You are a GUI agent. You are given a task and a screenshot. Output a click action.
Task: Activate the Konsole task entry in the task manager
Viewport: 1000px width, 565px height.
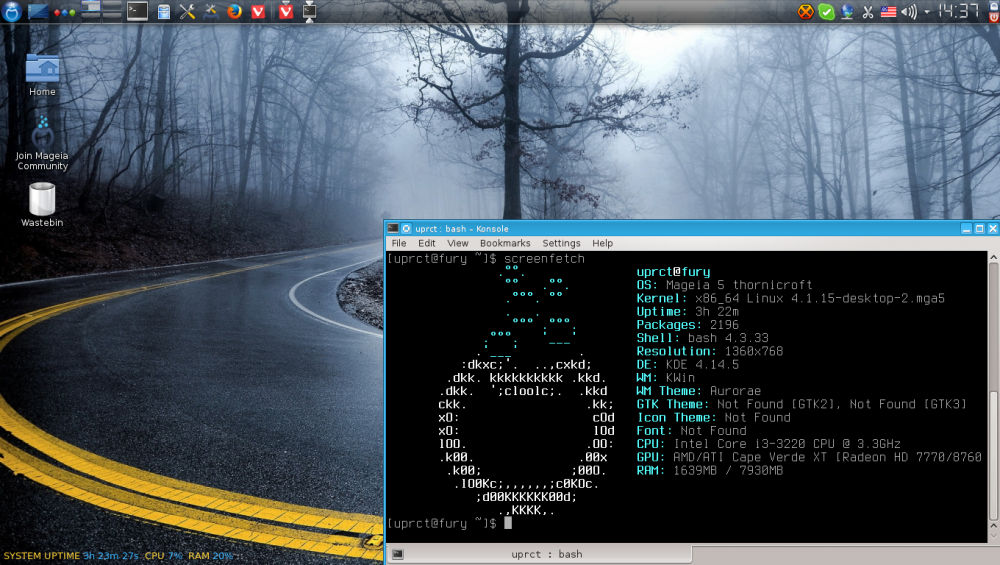(x=309, y=11)
